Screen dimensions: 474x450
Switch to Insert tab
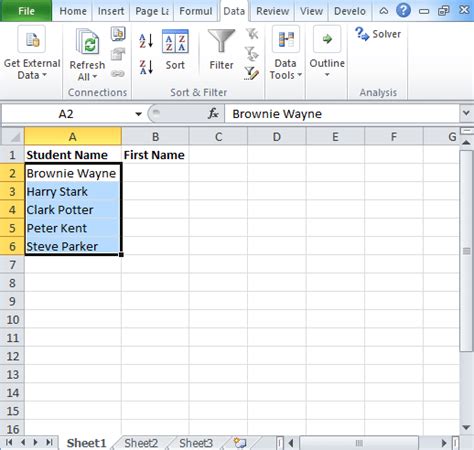pos(111,11)
